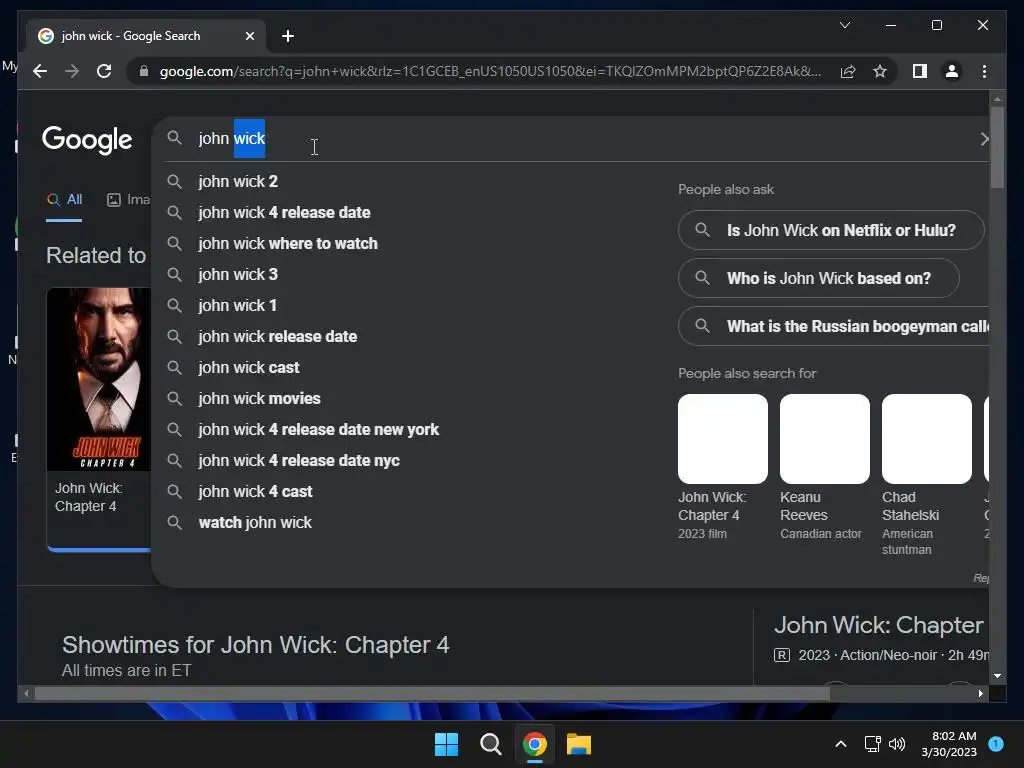Share this page from the address bar
The height and width of the screenshot is (768, 1024).
(848, 71)
